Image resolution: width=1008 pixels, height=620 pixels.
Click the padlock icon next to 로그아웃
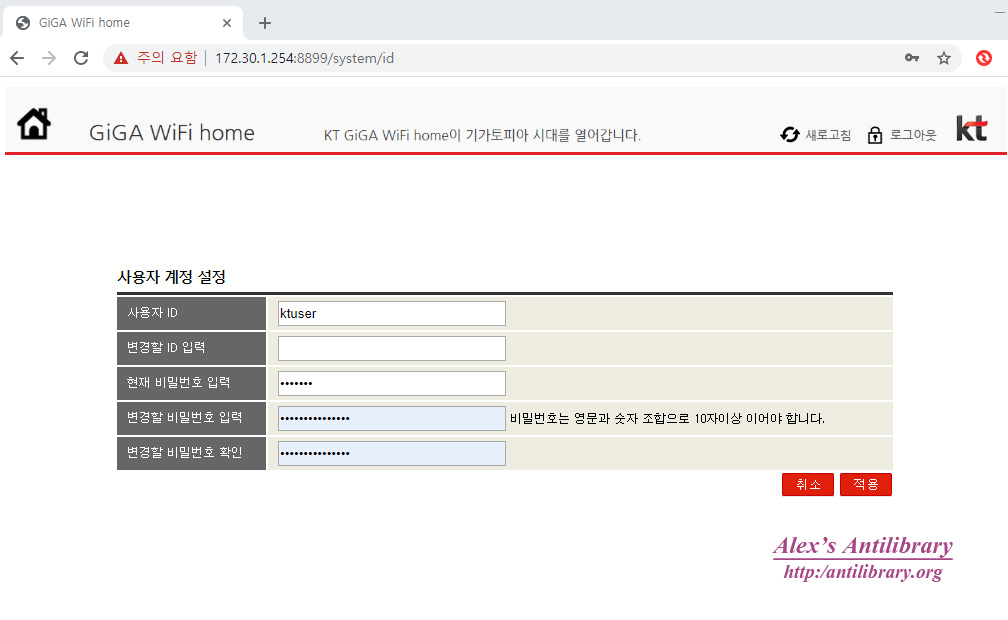point(875,135)
